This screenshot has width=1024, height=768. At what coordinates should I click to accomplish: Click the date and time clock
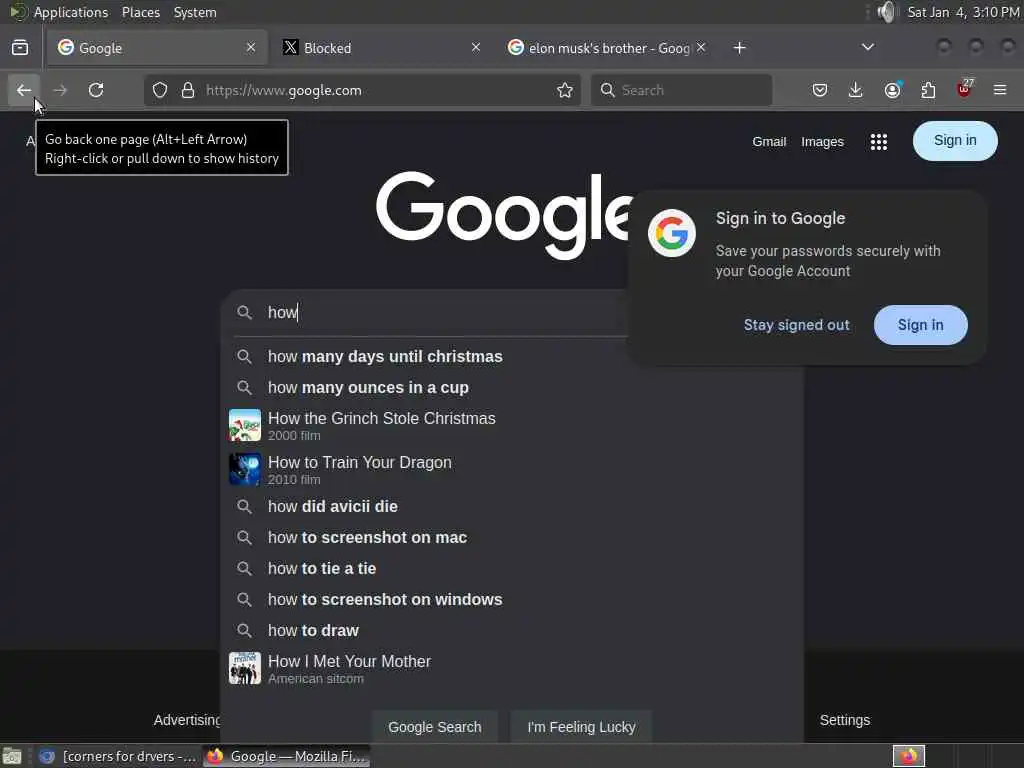click(x=963, y=12)
